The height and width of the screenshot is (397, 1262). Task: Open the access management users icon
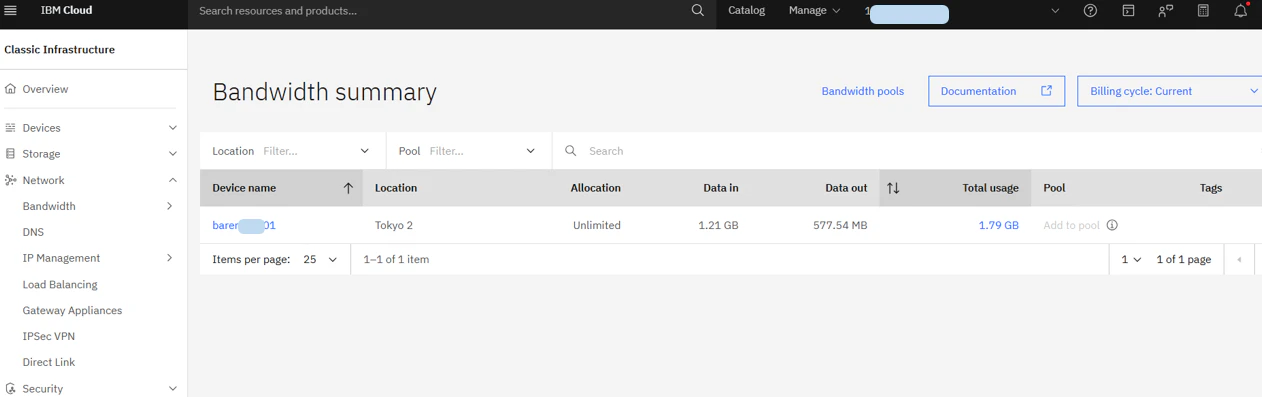tap(1166, 11)
